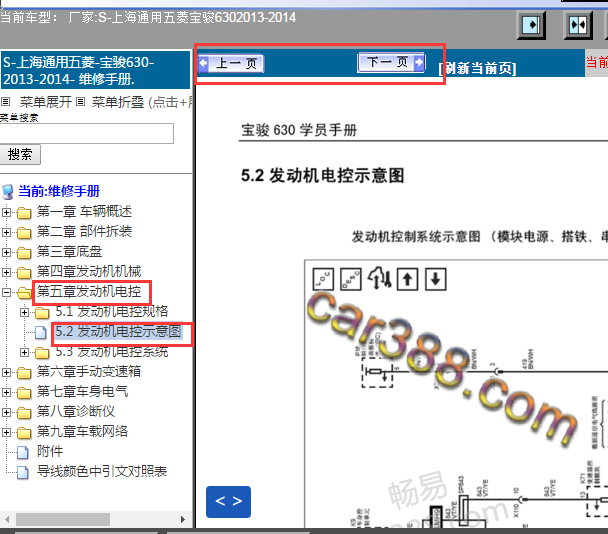Click sidebar scrollbar left arrow
The width and height of the screenshot is (608, 534).
click(x=7, y=519)
